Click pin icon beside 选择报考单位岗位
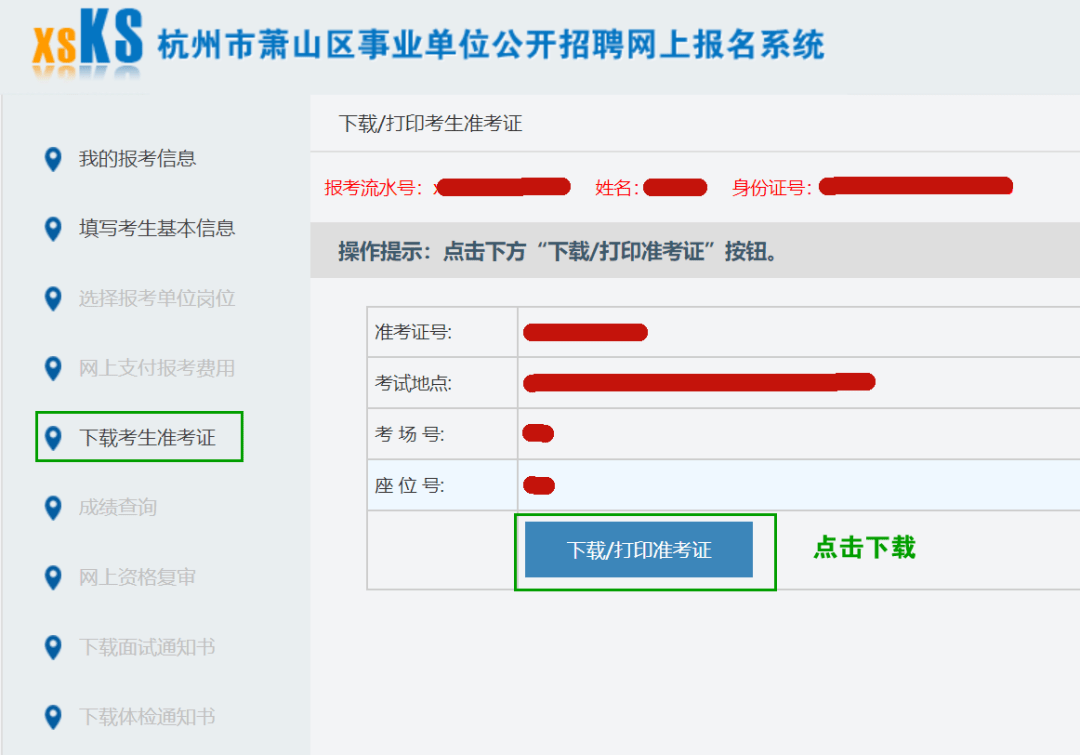This screenshot has height=755, width=1080. point(53,299)
